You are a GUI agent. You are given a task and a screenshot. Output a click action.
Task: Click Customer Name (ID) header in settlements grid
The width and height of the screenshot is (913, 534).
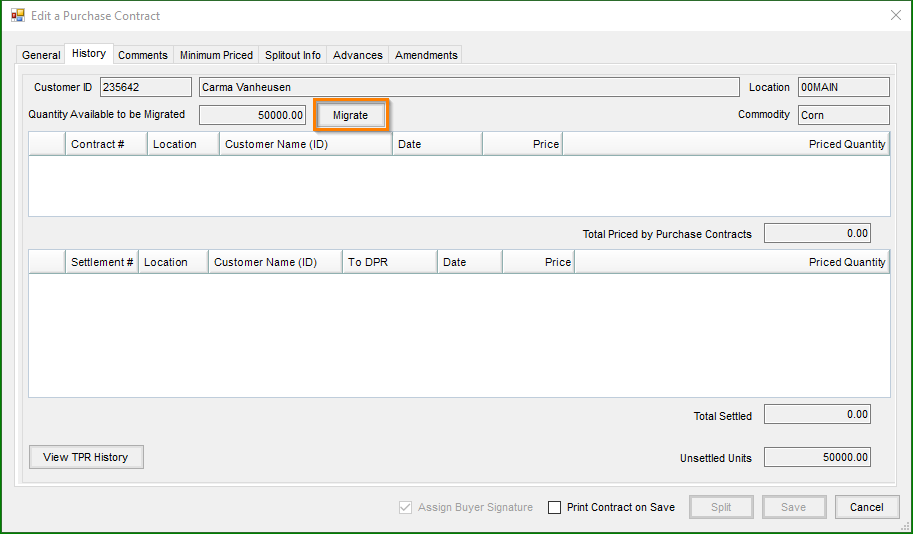point(275,262)
